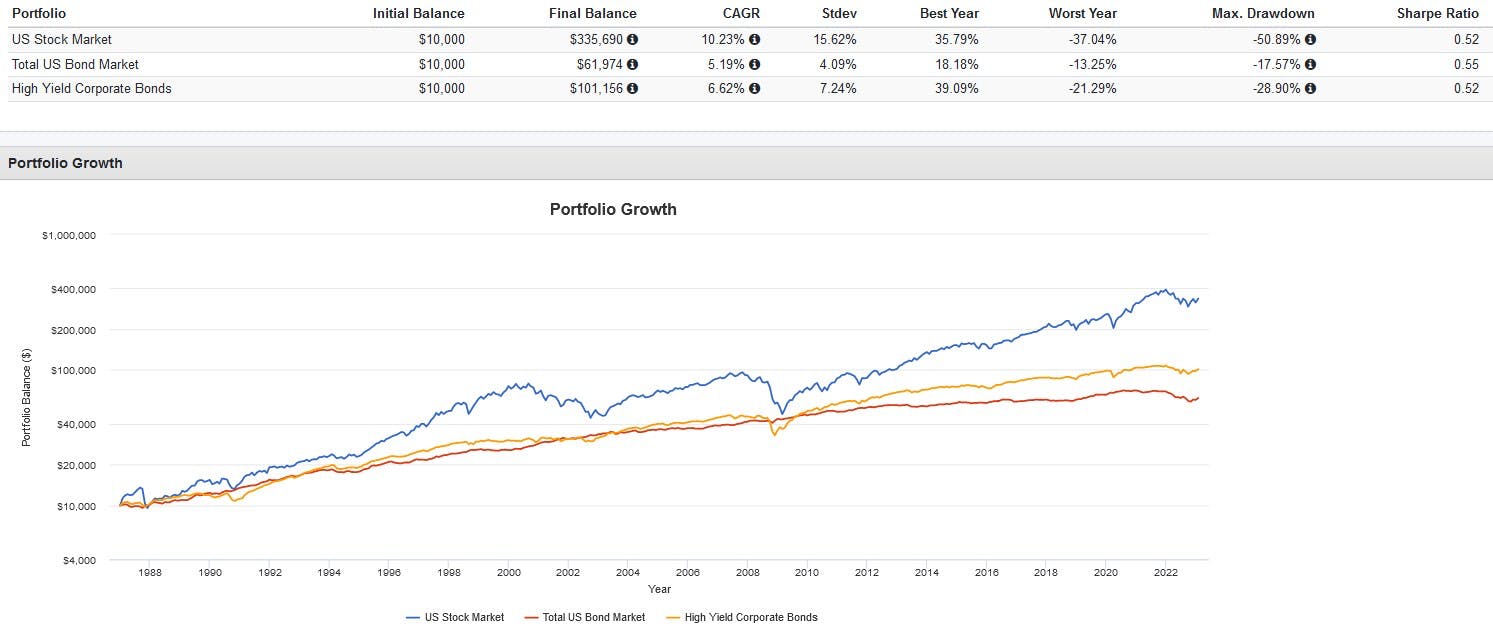Click the US Stock Market portfolio name
1493x635 pixels.
62,40
